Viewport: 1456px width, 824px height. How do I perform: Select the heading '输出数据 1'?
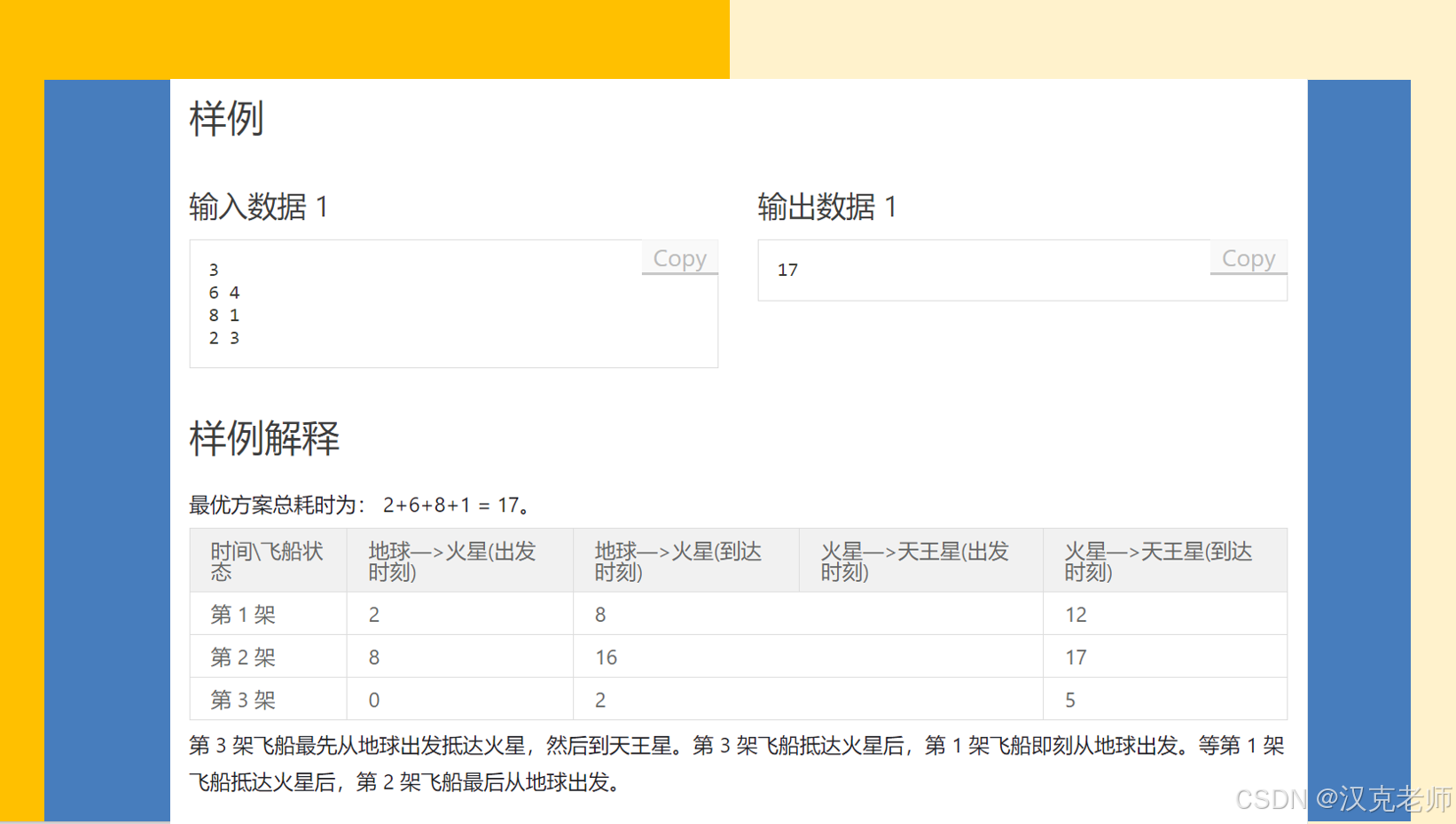point(827,207)
